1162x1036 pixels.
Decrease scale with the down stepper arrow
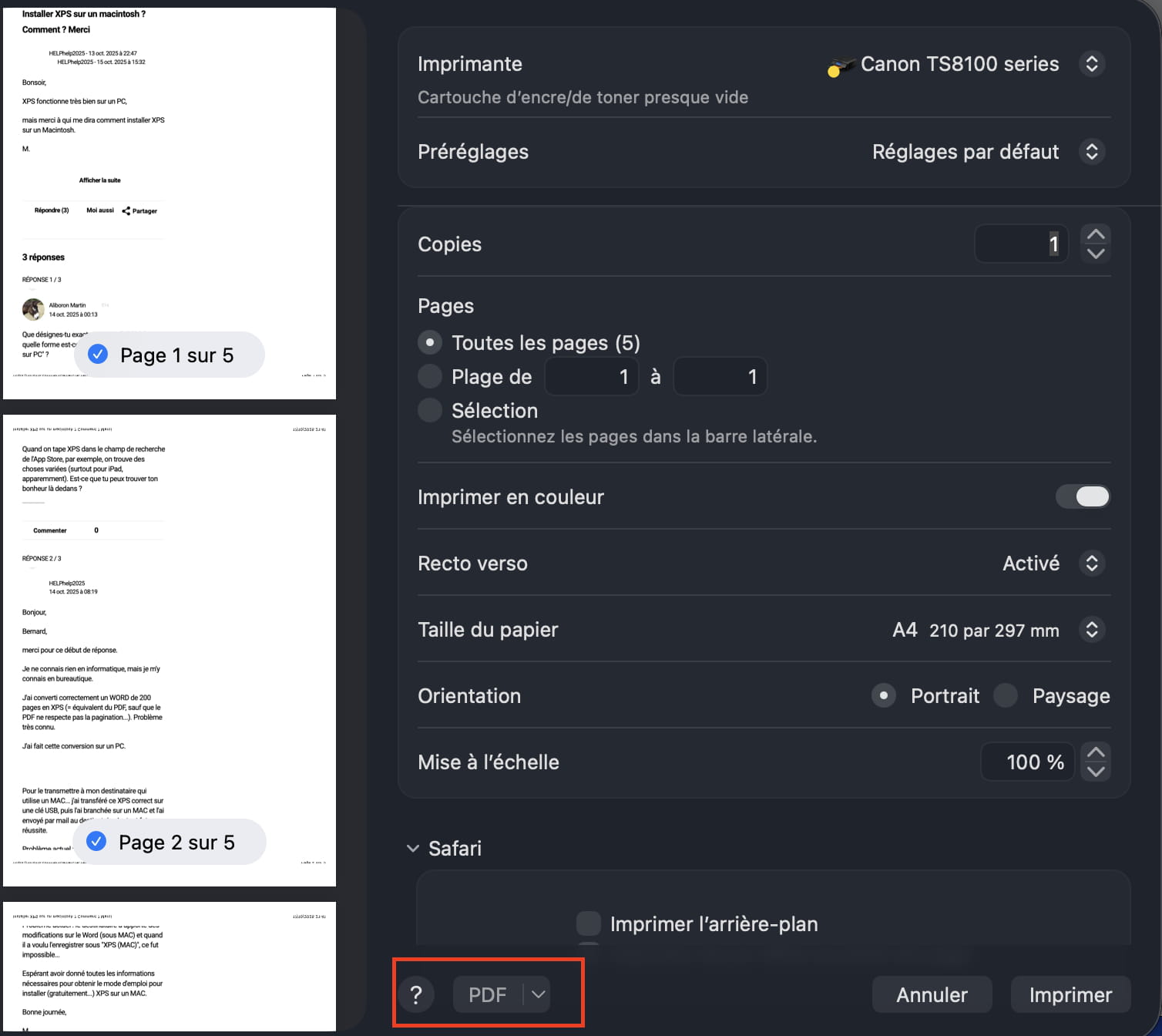pos(1096,772)
